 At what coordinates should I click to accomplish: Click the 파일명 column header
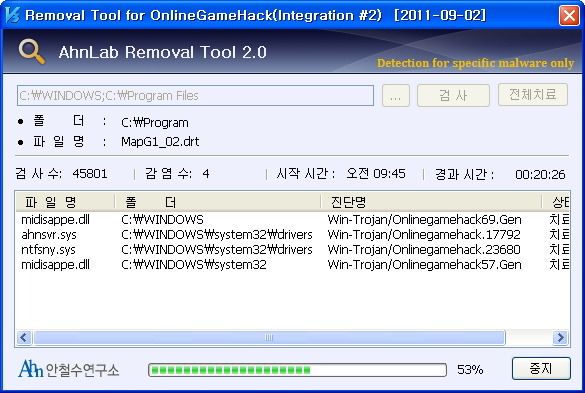click(x=65, y=202)
